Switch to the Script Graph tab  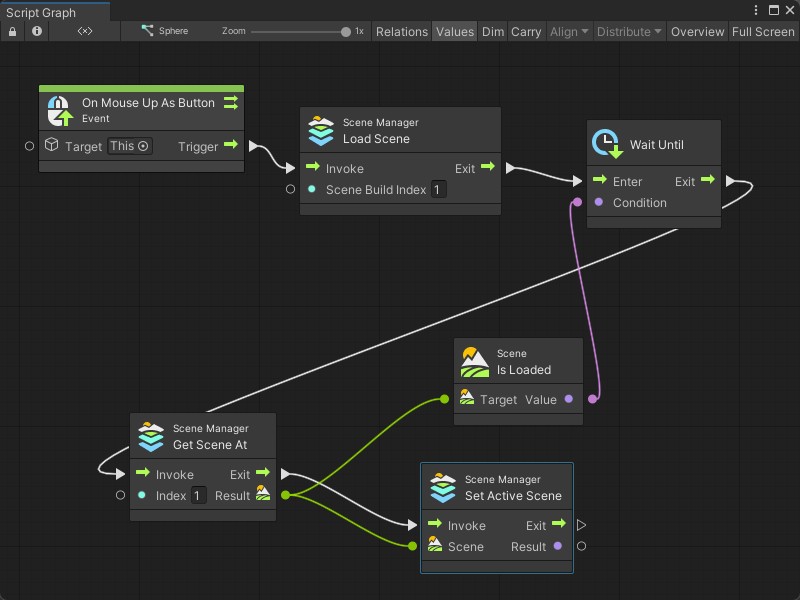[x=40, y=11]
